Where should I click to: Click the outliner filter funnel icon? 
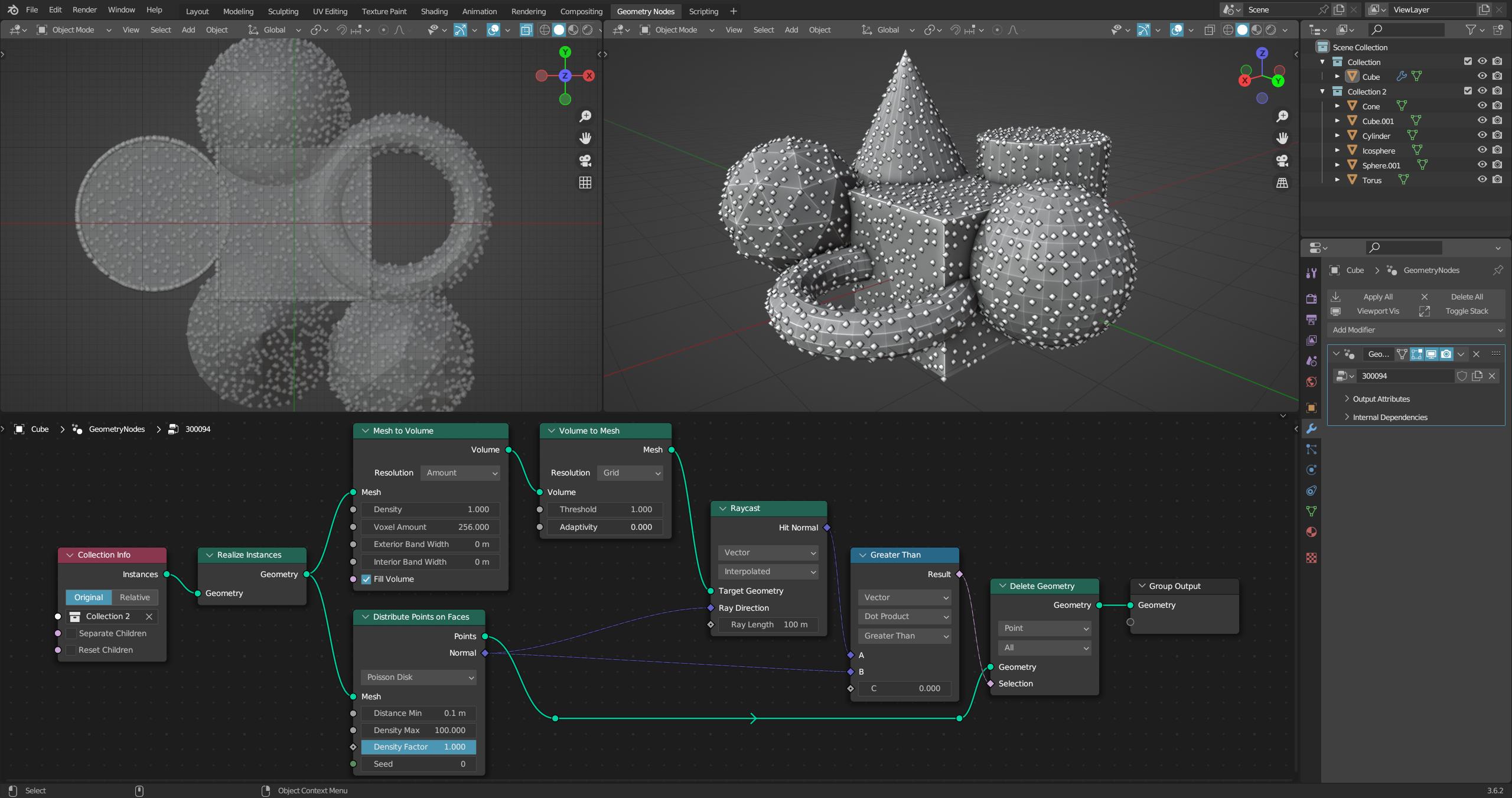(1471, 30)
